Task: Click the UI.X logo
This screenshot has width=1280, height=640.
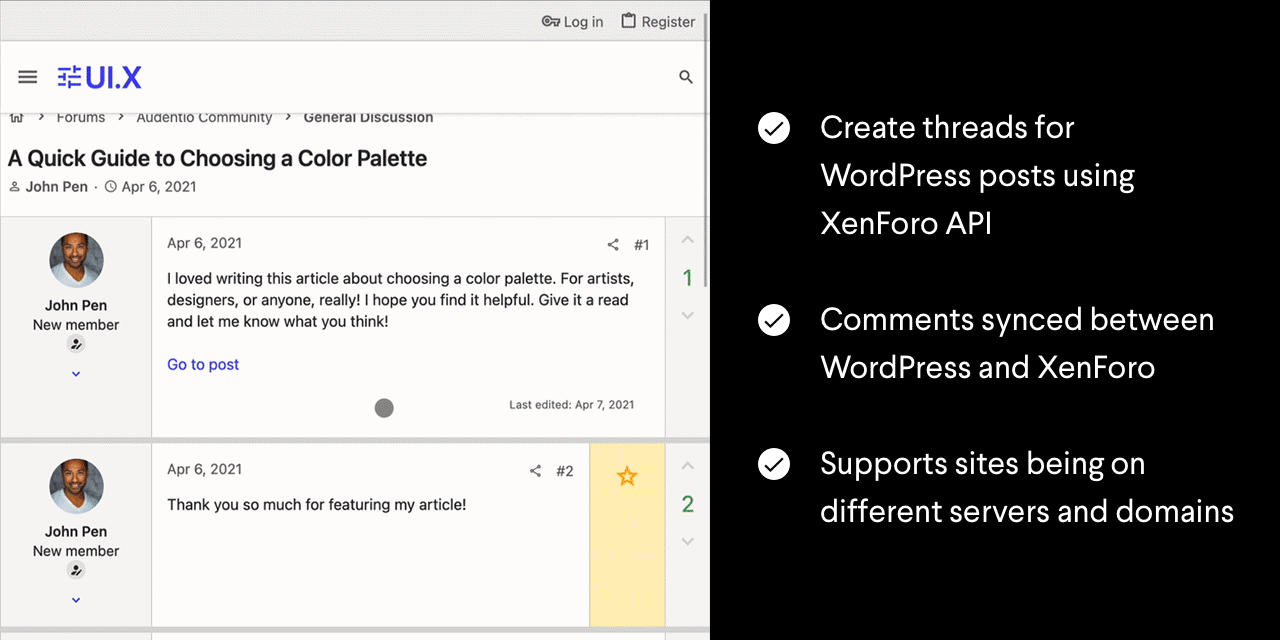Action: (99, 76)
